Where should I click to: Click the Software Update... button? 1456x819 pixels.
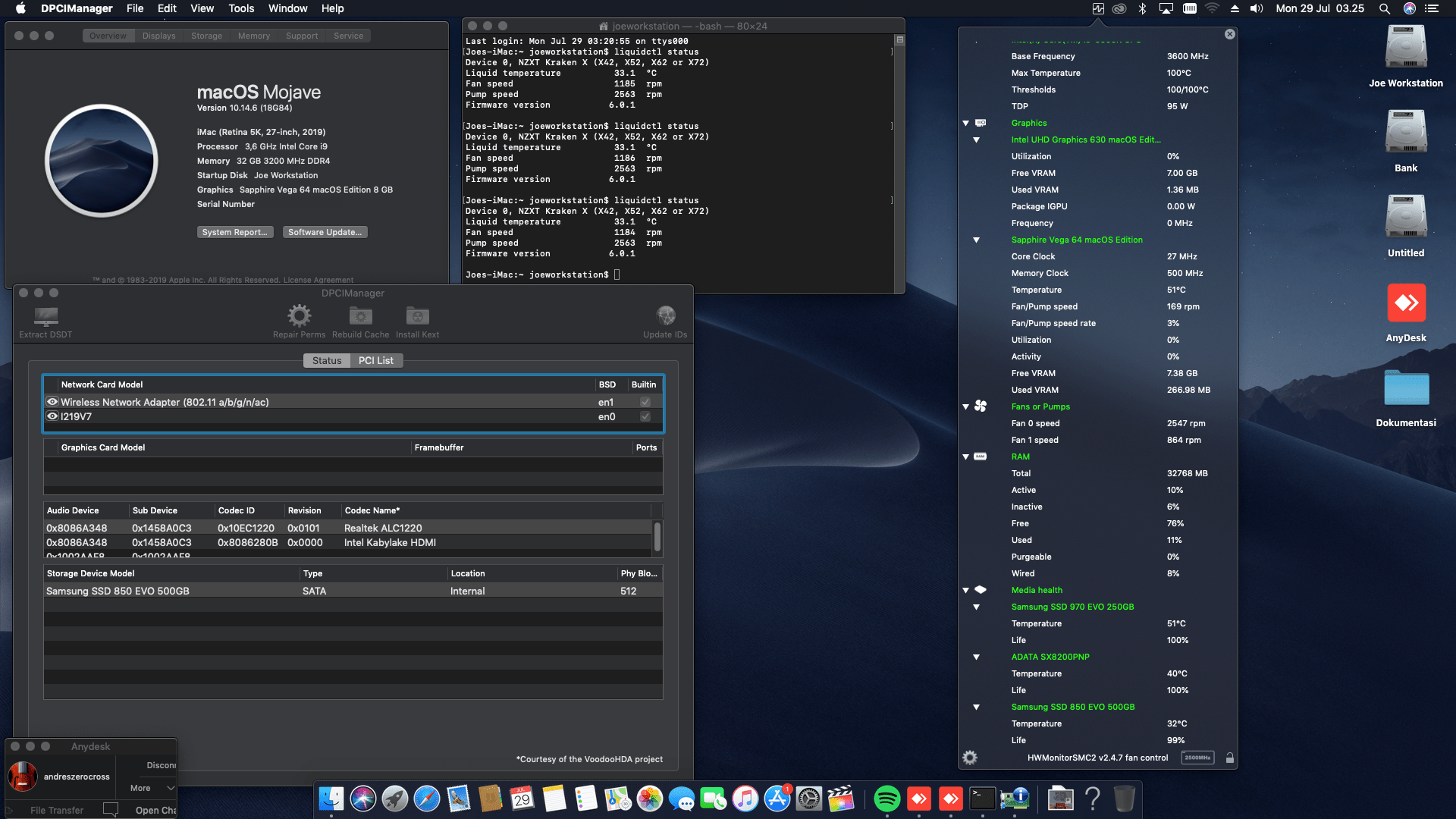click(325, 232)
